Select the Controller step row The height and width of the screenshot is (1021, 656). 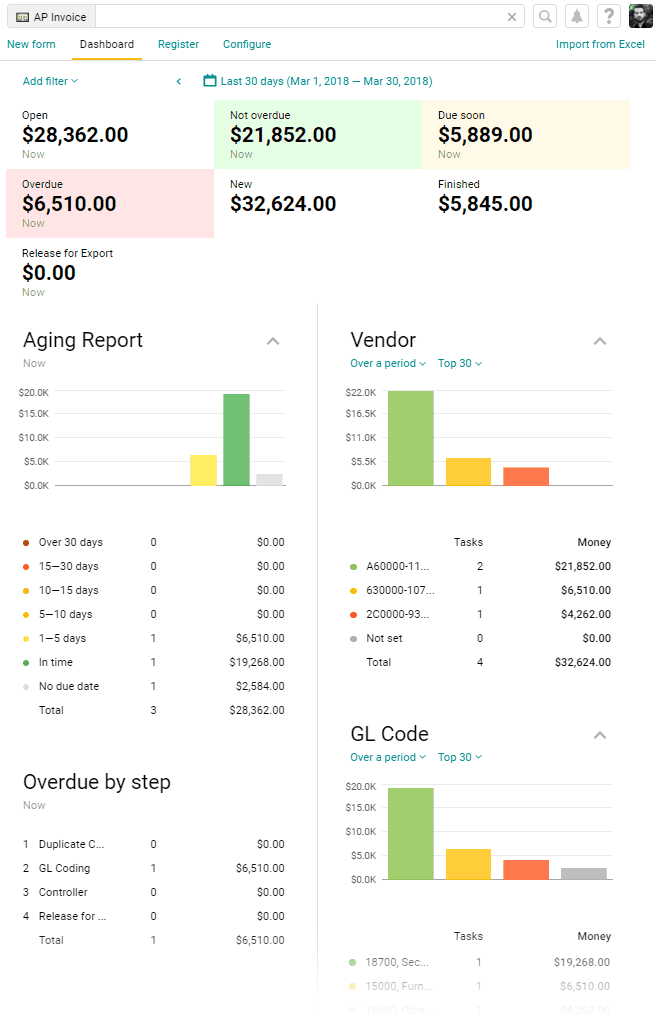154,893
